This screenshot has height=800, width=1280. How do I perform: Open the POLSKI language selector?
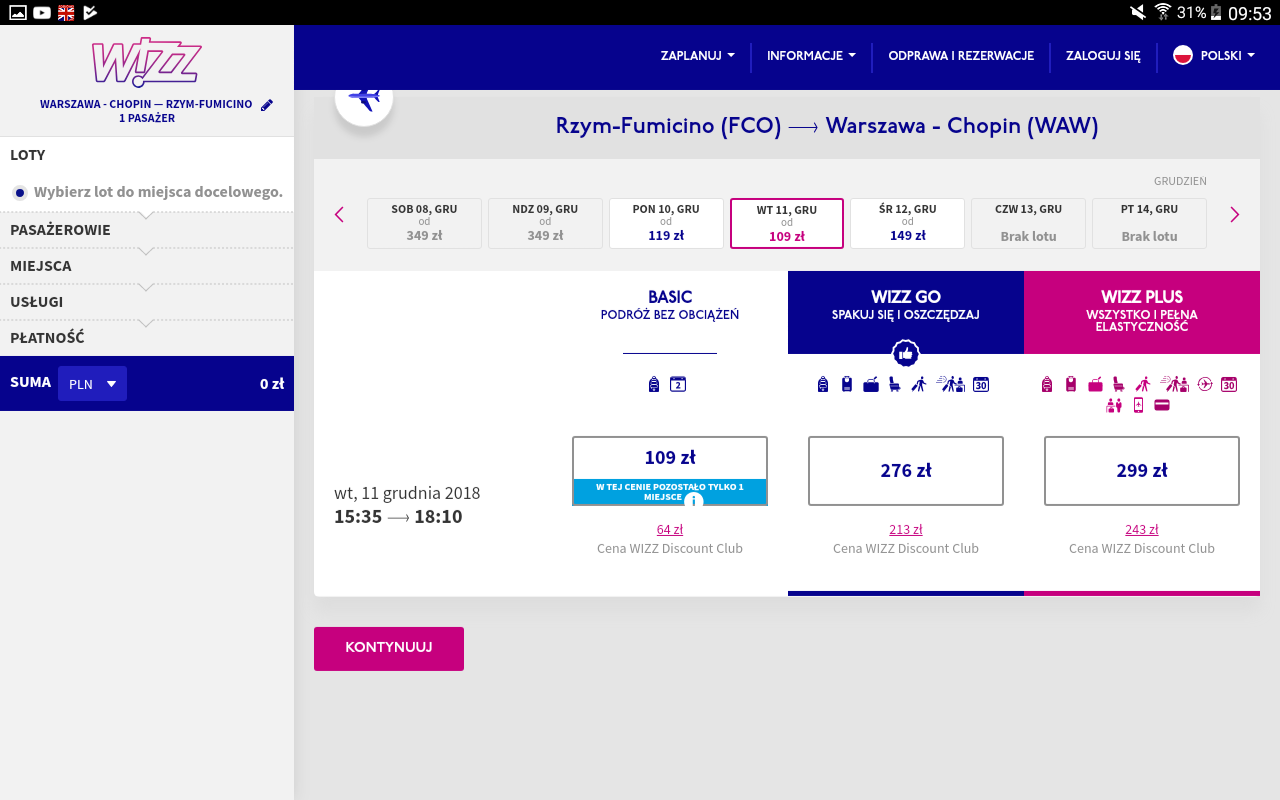[x=1214, y=56]
